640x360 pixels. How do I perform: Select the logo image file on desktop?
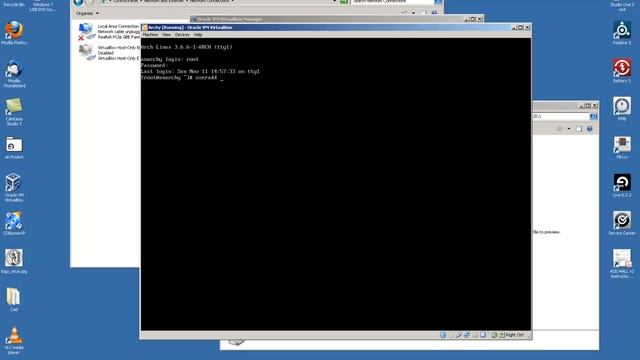14,261
